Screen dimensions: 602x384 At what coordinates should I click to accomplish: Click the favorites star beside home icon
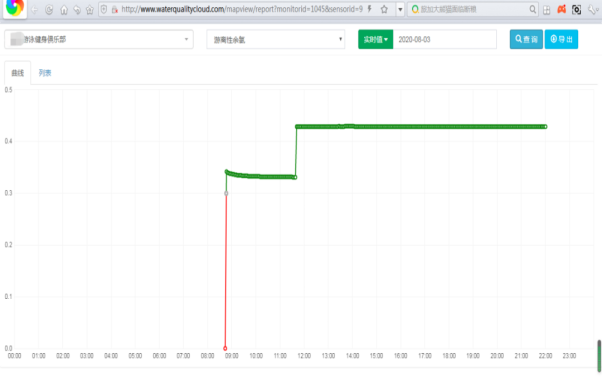tap(90, 10)
